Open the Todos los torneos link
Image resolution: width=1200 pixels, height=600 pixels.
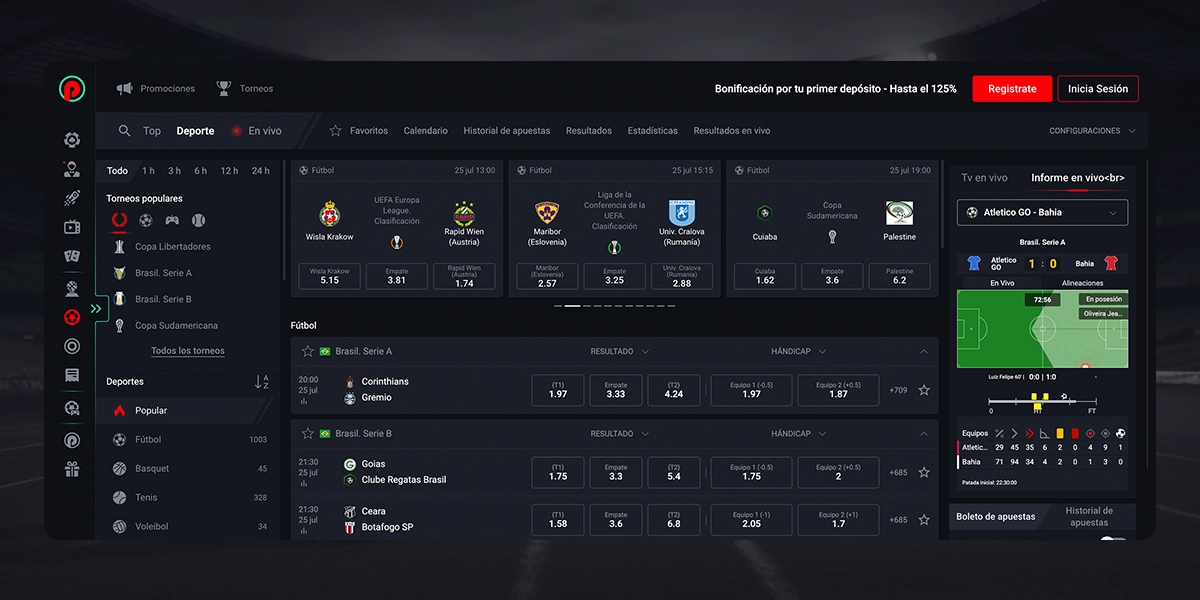188,351
